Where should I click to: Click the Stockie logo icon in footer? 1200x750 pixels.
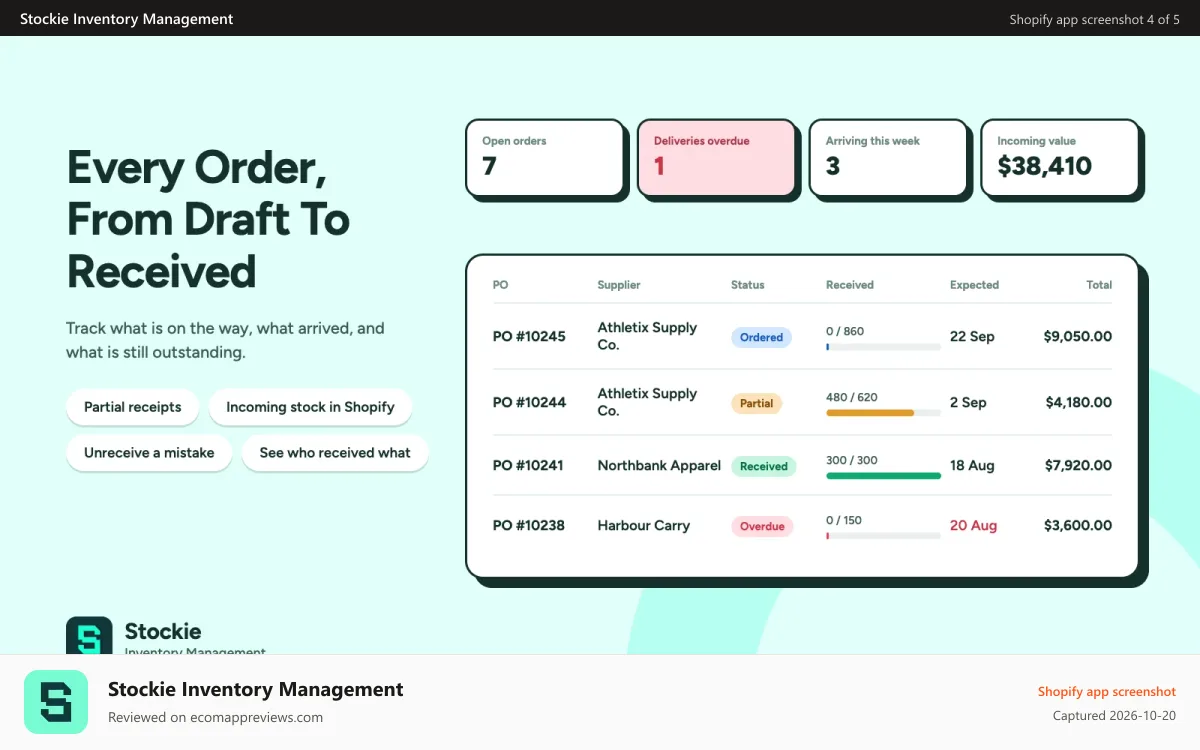[x=56, y=702]
